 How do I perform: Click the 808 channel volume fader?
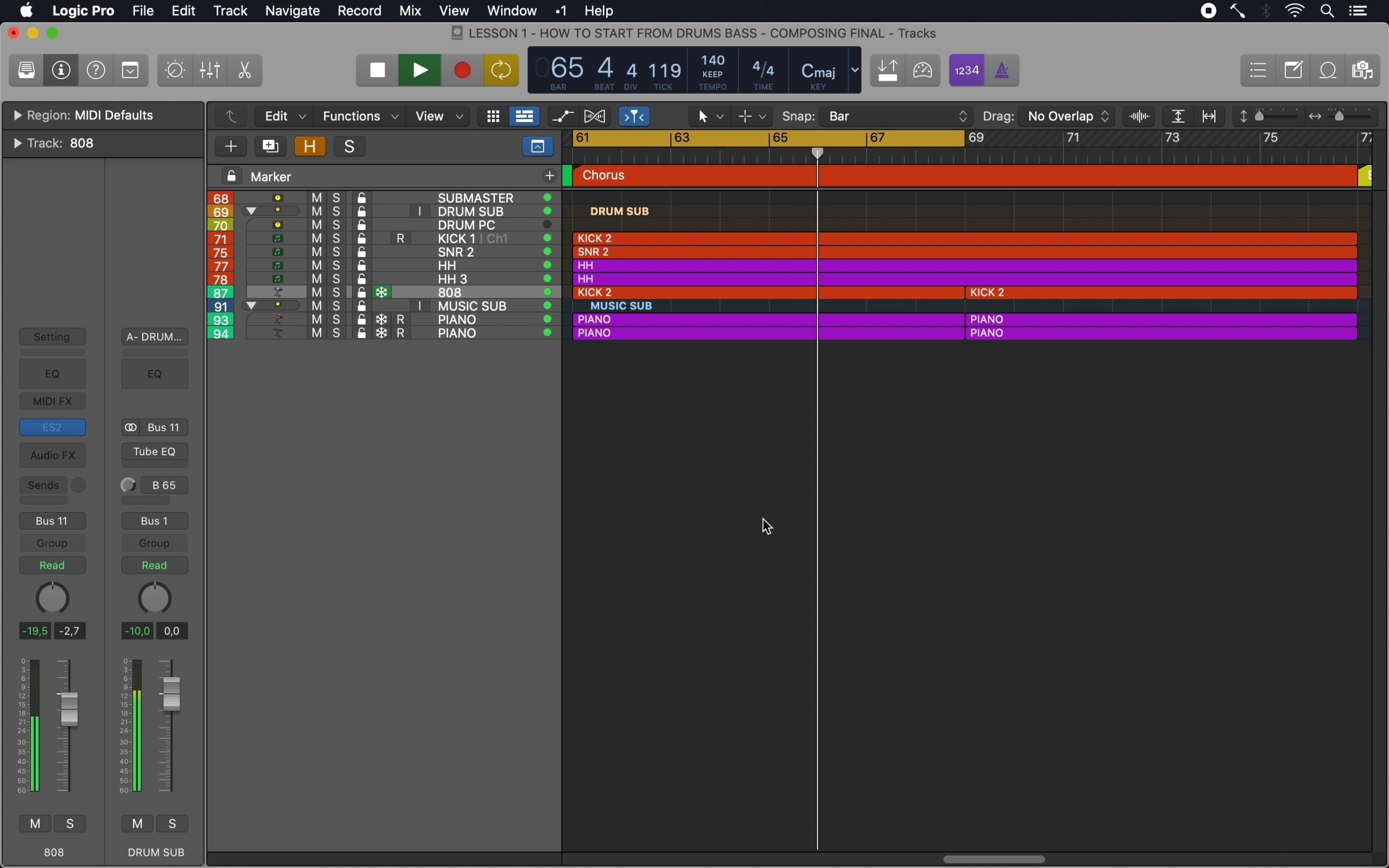69,710
